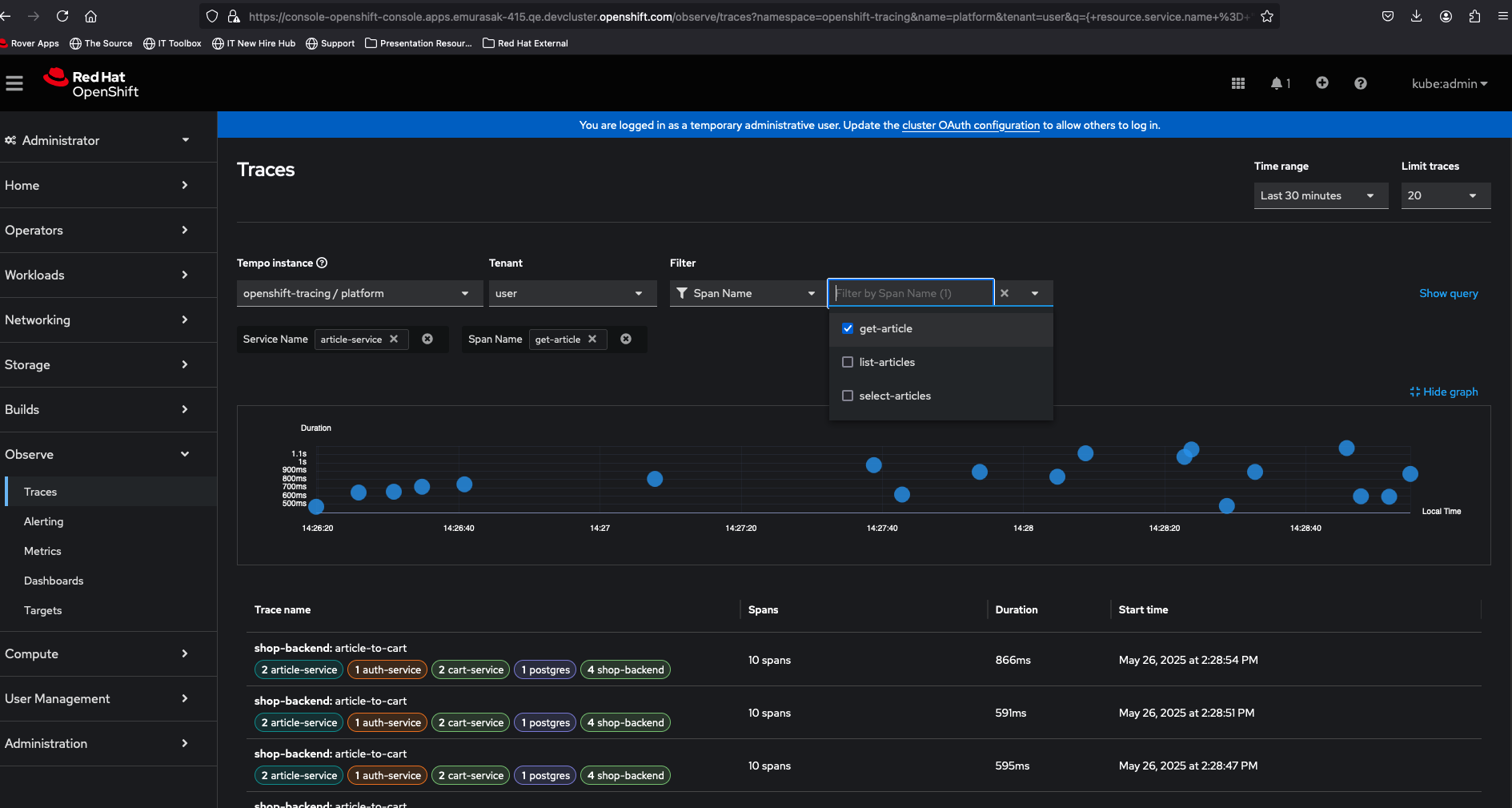Remove the get-article span chip

[x=592, y=340]
